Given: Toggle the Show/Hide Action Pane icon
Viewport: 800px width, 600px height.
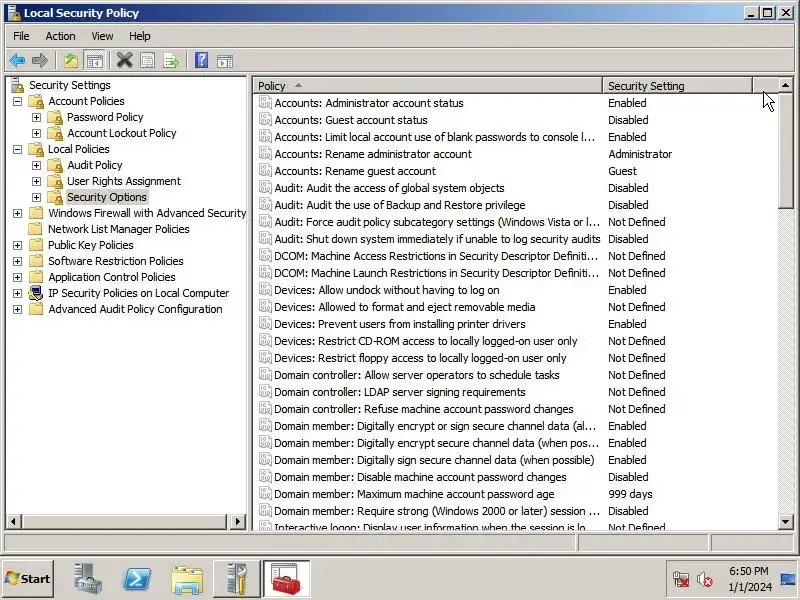Looking at the screenshot, I should [x=225, y=61].
